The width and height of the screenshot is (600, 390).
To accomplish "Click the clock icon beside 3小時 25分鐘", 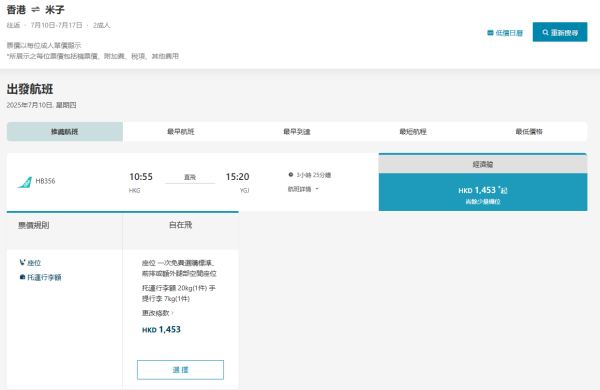I will pyautogui.click(x=291, y=175).
